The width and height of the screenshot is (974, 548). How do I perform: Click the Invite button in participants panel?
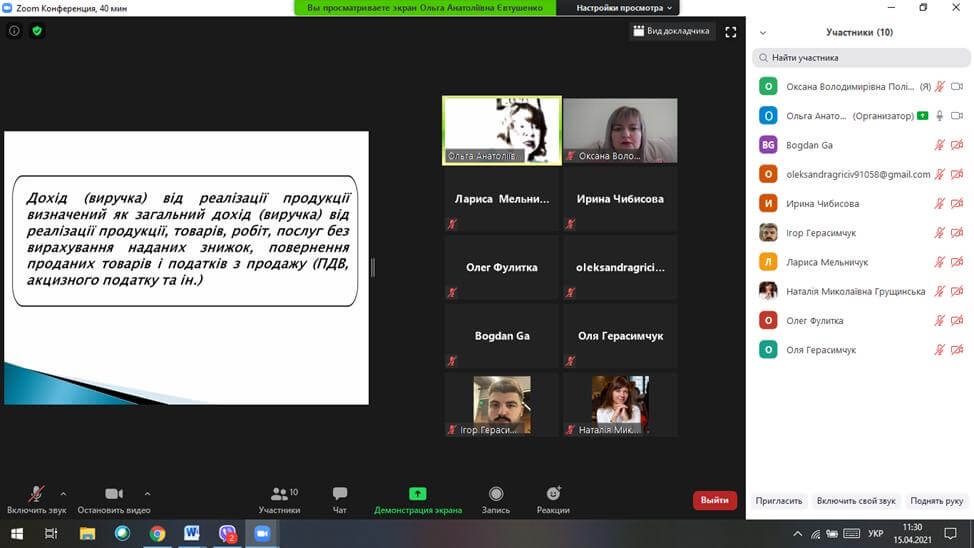pos(779,500)
